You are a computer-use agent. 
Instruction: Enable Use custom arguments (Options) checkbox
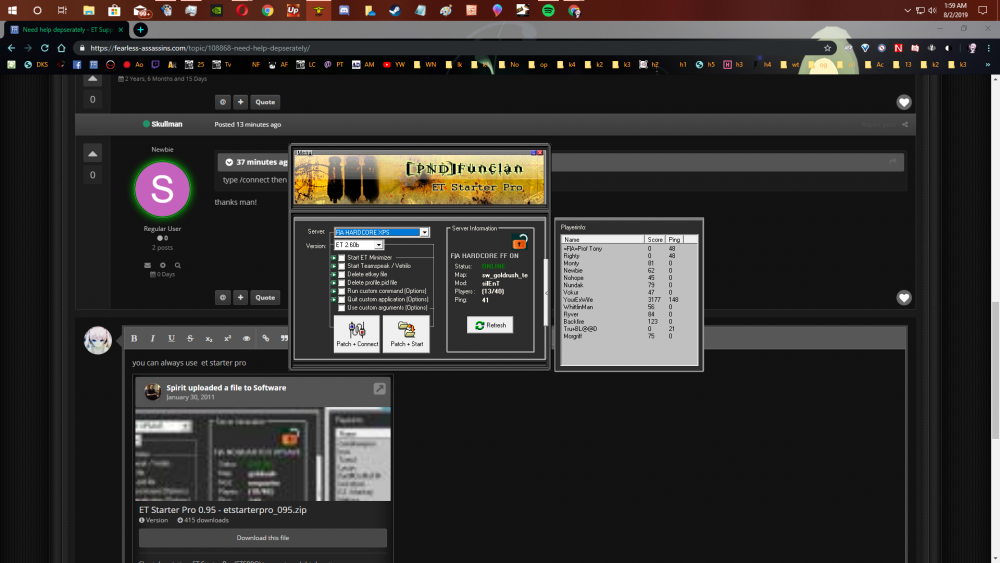(342, 307)
